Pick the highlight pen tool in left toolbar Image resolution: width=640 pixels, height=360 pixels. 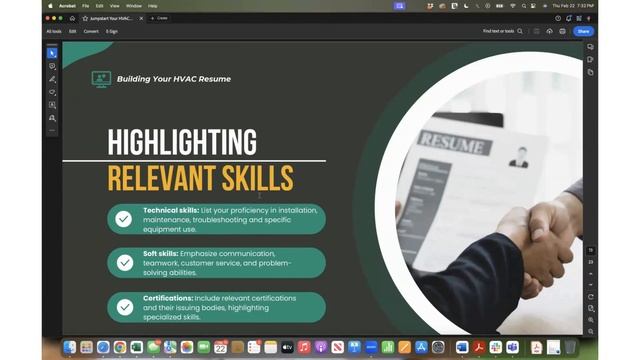tap(52, 79)
